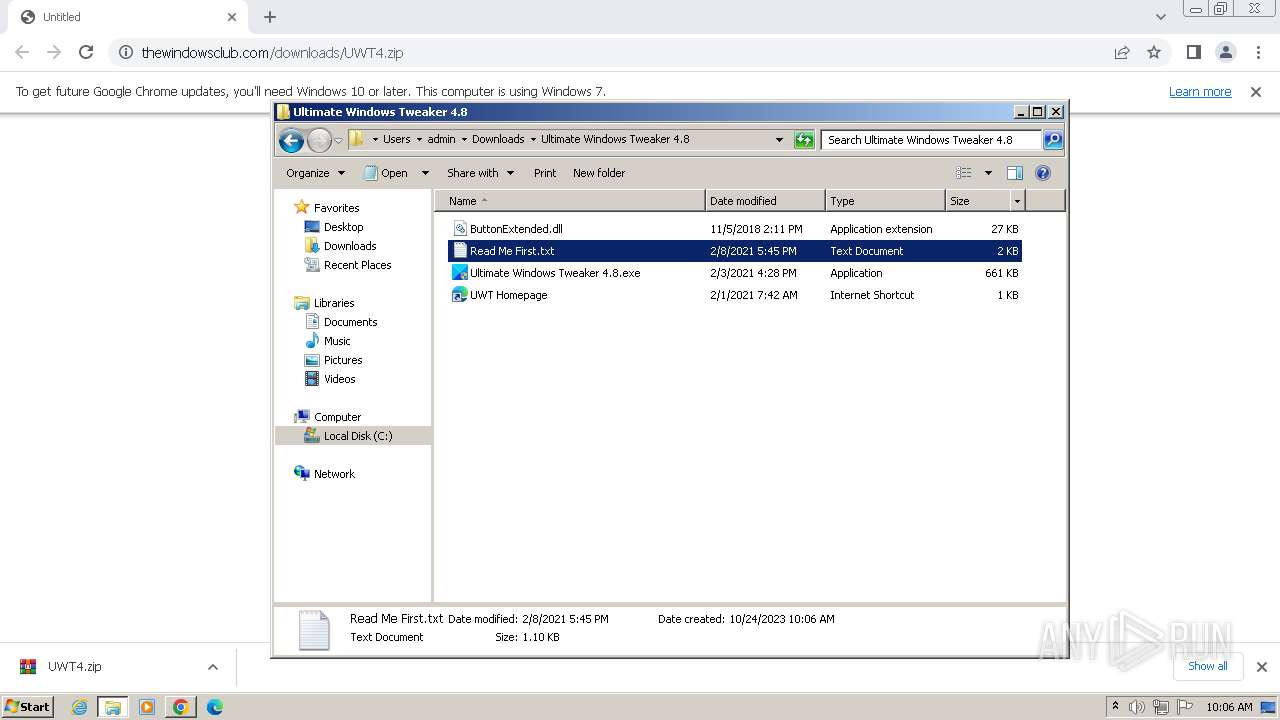This screenshot has width=1280, height=720.
Task: Open the Size column filter dropdown
Action: coord(1018,201)
